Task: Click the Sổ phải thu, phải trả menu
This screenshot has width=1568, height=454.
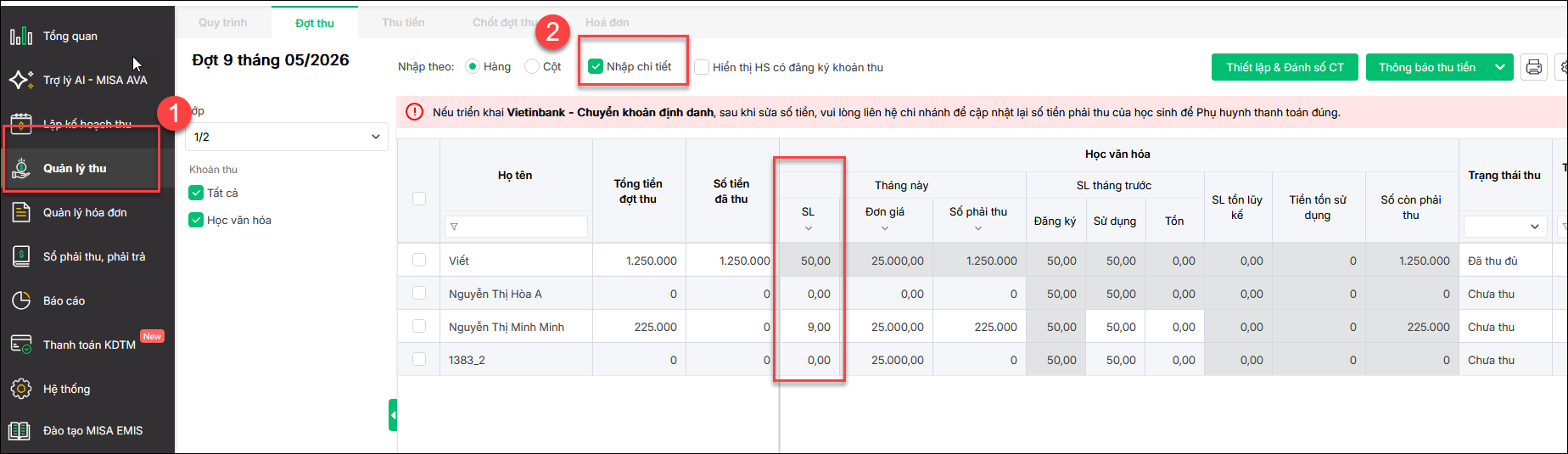Action: 94,256
